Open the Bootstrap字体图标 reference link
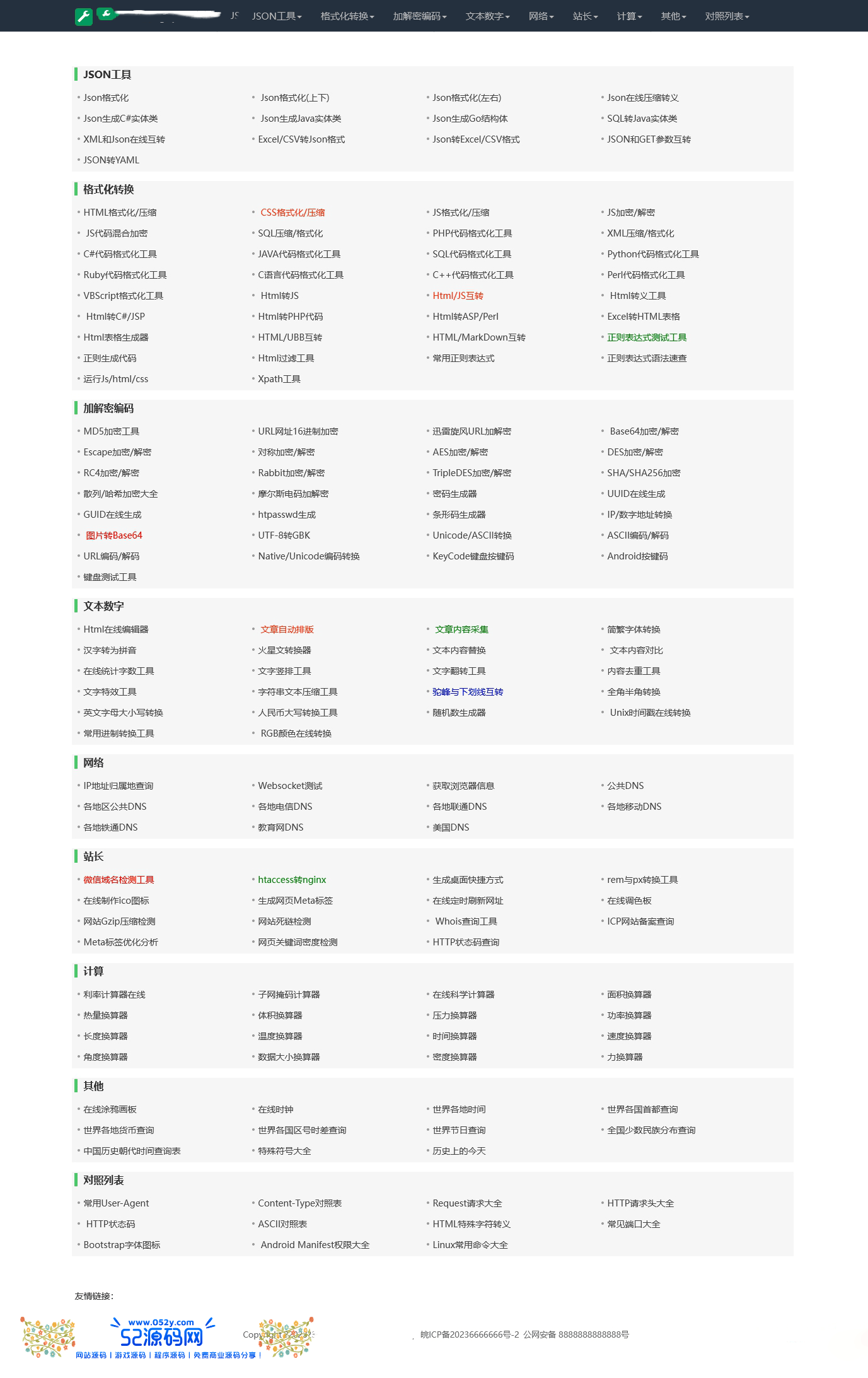Viewport: 868px width, 1378px height. (122, 1245)
